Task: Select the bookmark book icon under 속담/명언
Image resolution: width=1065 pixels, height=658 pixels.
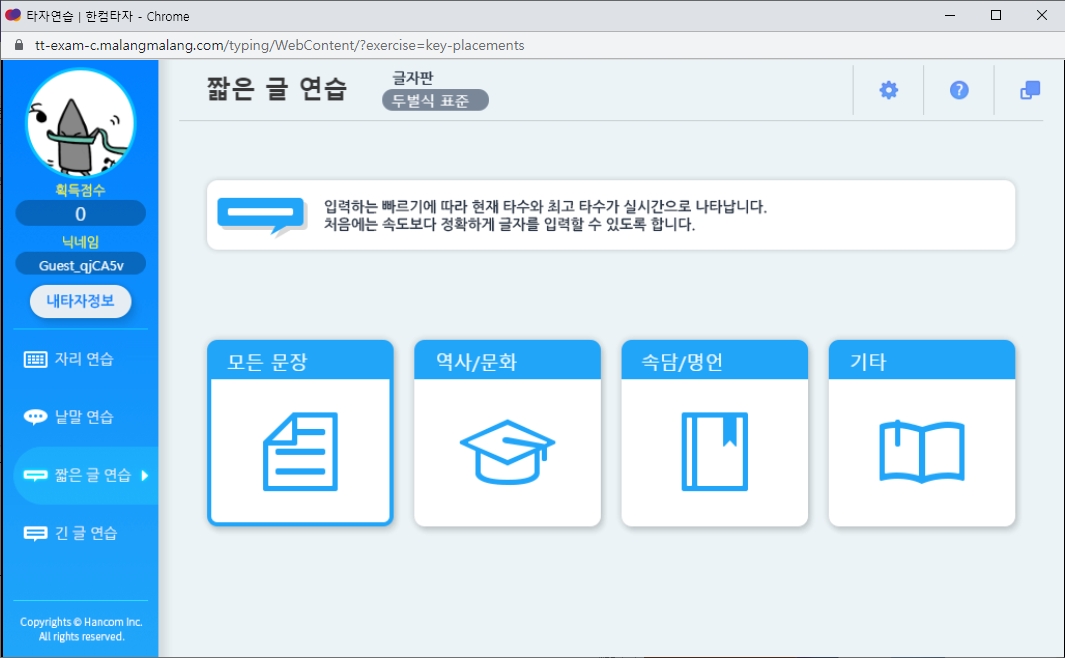Action: coord(714,450)
